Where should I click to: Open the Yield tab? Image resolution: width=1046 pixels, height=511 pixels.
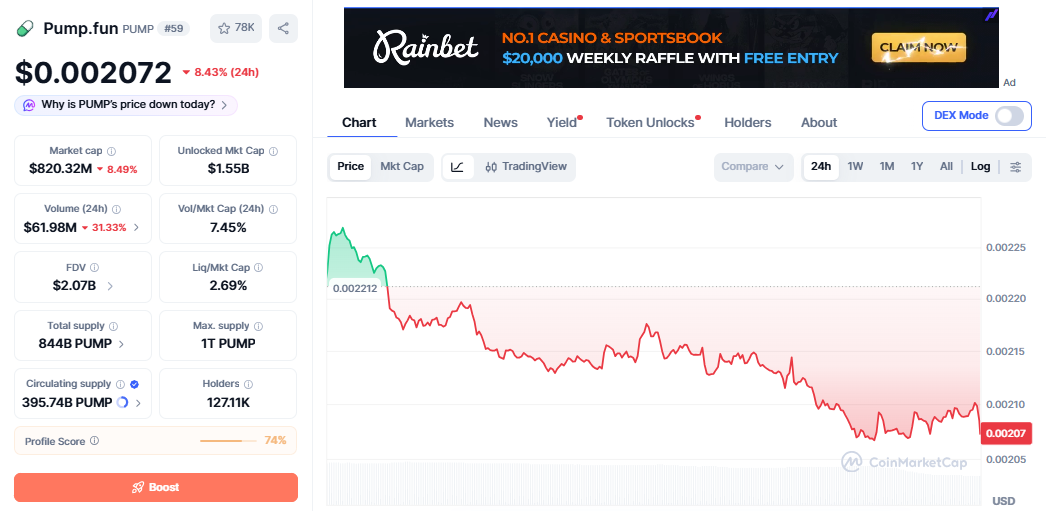pyautogui.click(x=562, y=123)
